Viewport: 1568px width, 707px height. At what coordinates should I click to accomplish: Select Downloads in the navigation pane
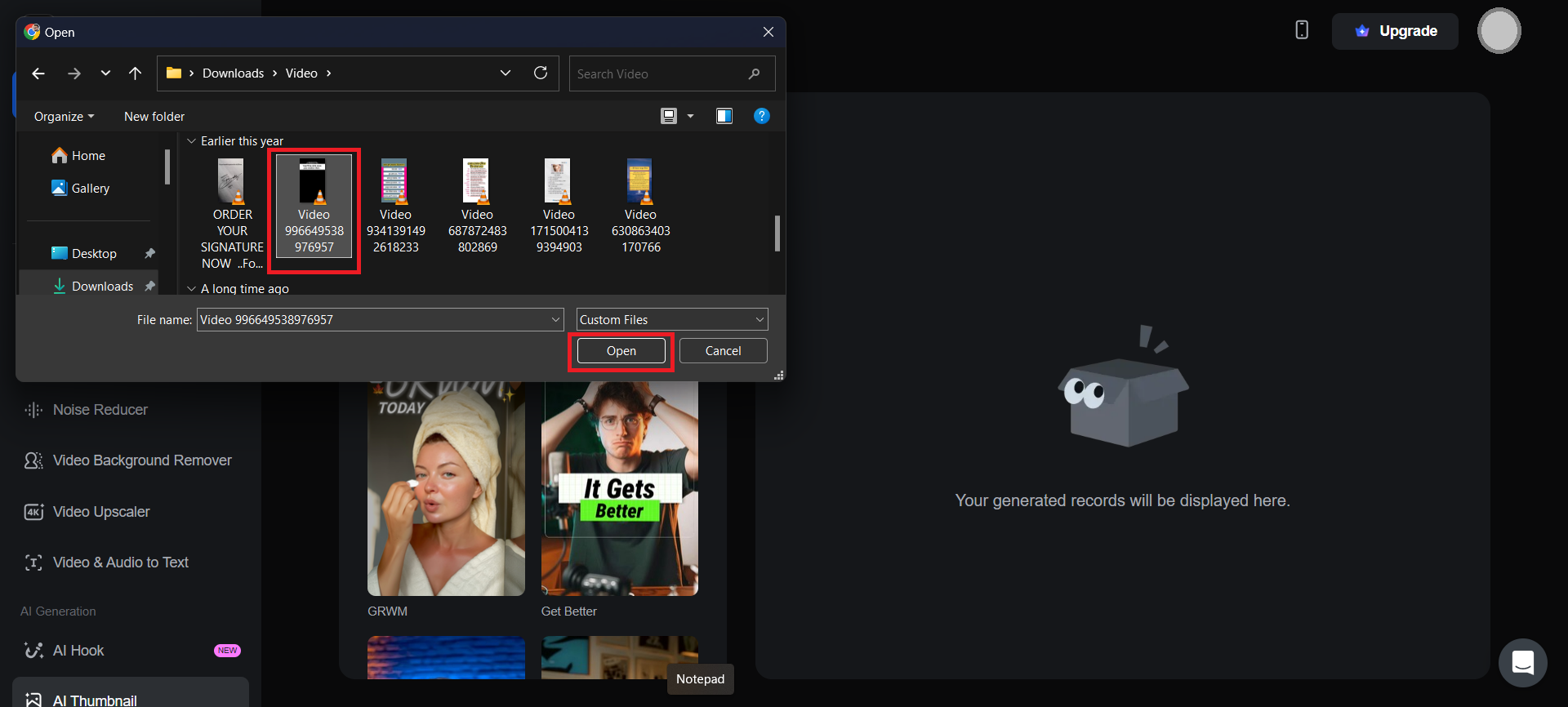click(102, 287)
